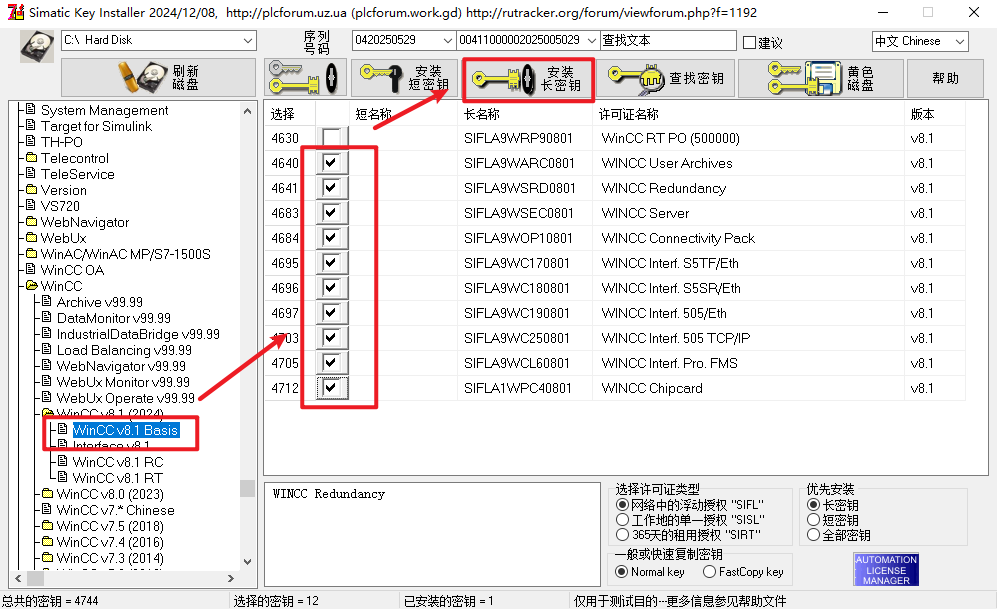The image size is (997, 609).
Task: Click the 黄色磁盘 yellow disk button
Action: (820, 78)
